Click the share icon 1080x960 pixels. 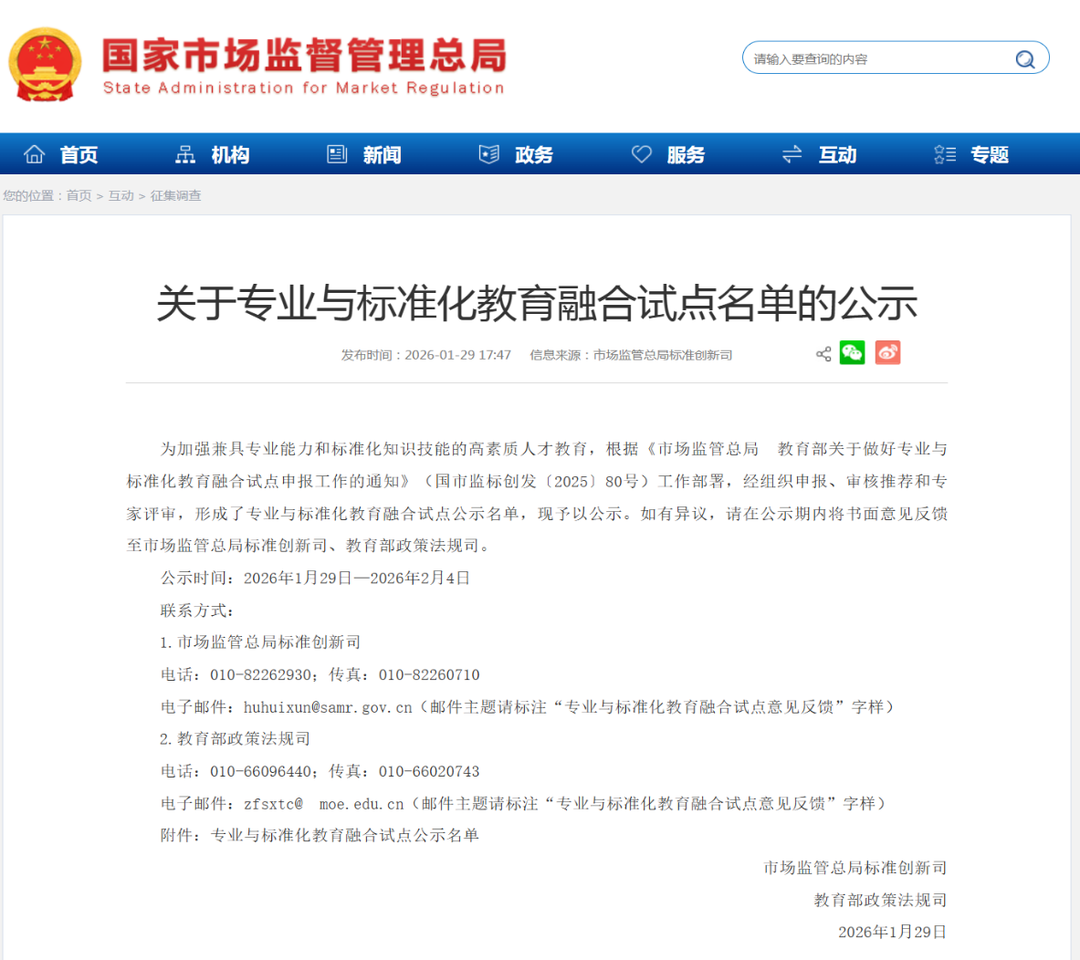point(823,354)
